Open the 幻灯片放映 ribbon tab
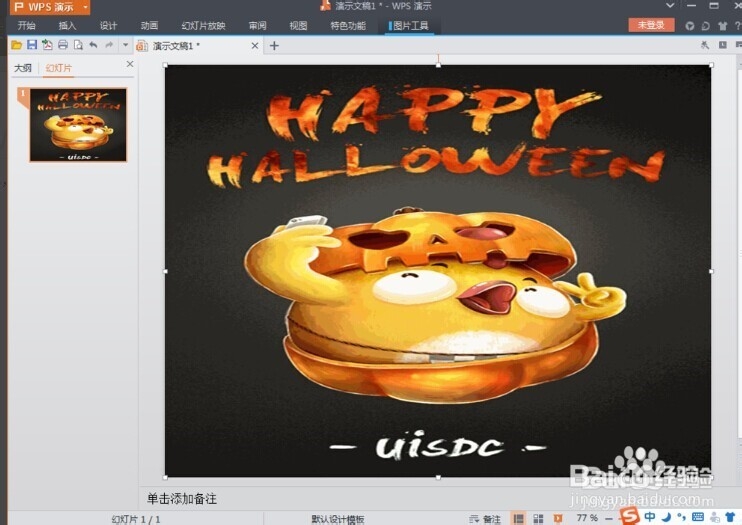The image size is (742, 525). pyautogui.click(x=203, y=26)
